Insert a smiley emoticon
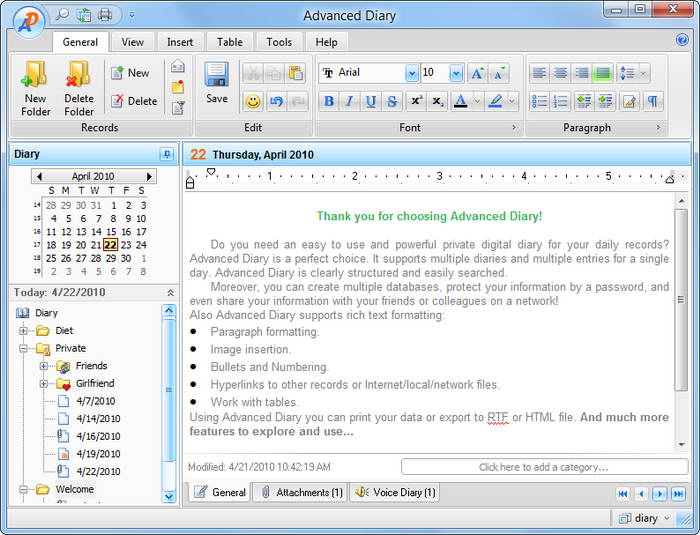Image resolution: width=700 pixels, height=535 pixels. [253, 101]
